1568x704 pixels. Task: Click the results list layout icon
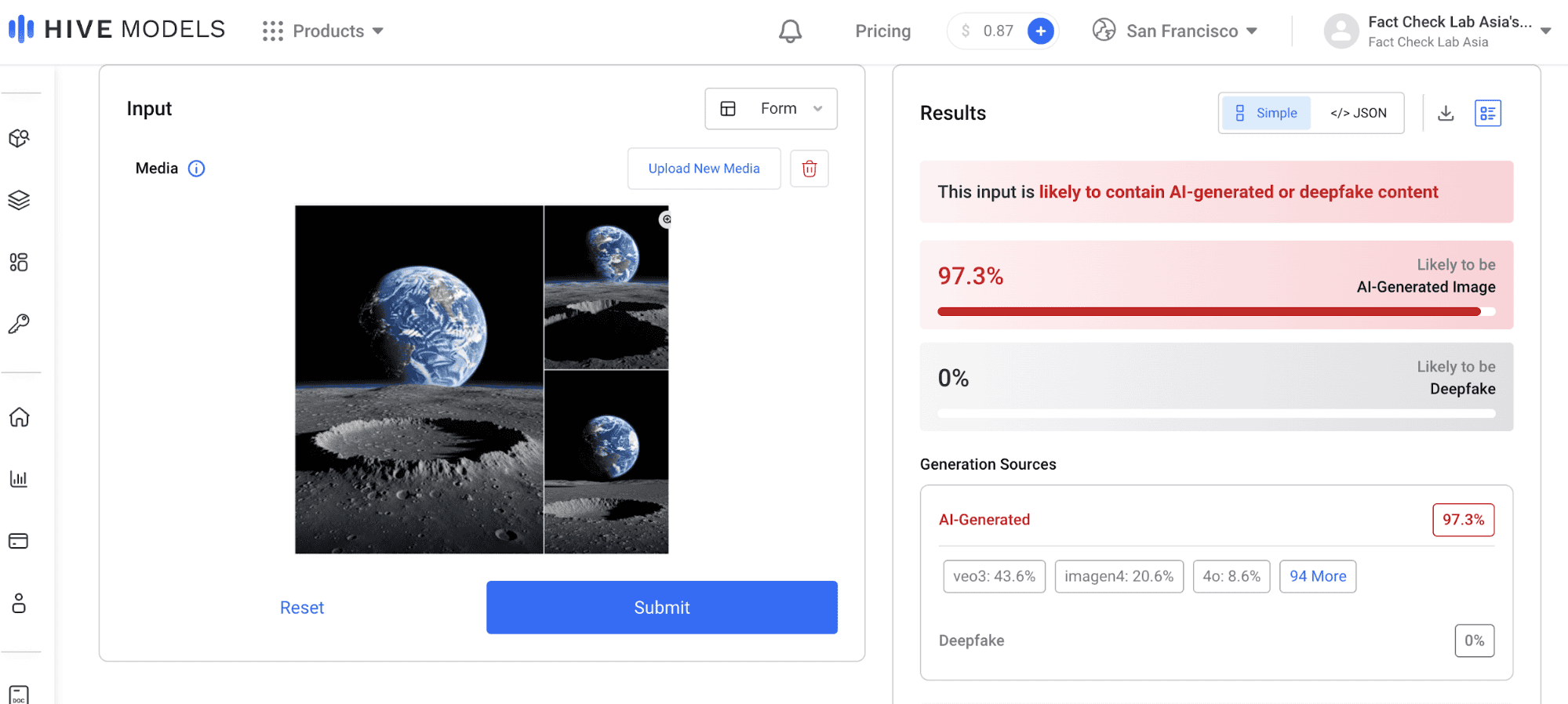point(1487,114)
